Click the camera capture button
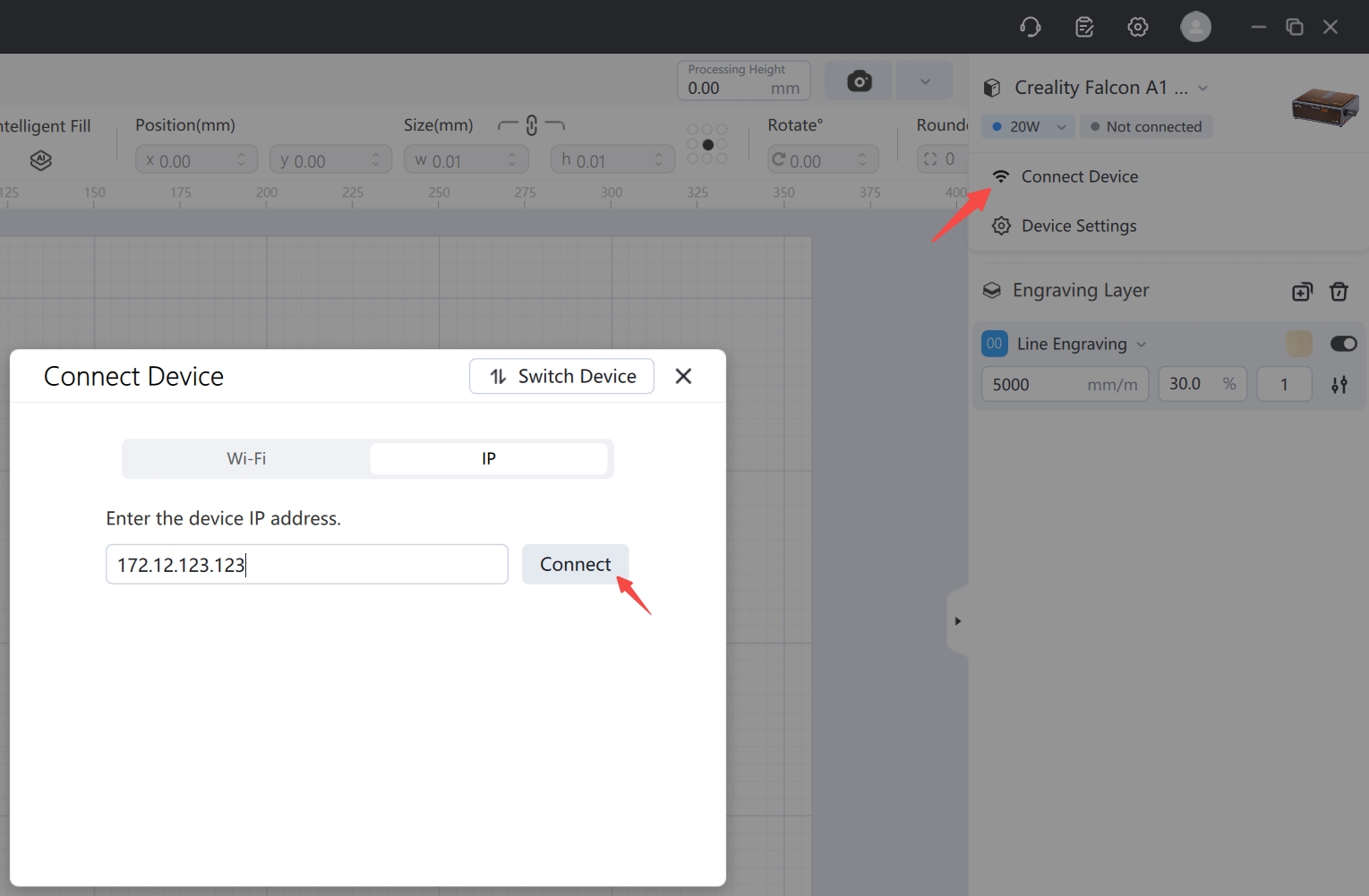Image resolution: width=1369 pixels, height=896 pixels. (x=858, y=81)
